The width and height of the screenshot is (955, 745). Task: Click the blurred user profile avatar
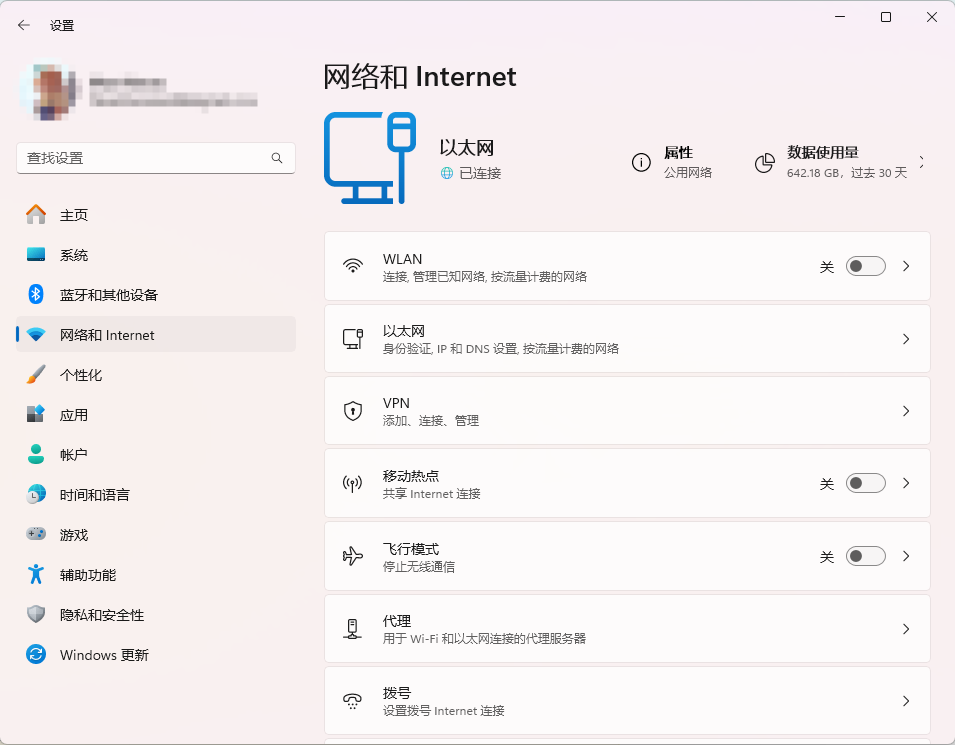(x=50, y=91)
